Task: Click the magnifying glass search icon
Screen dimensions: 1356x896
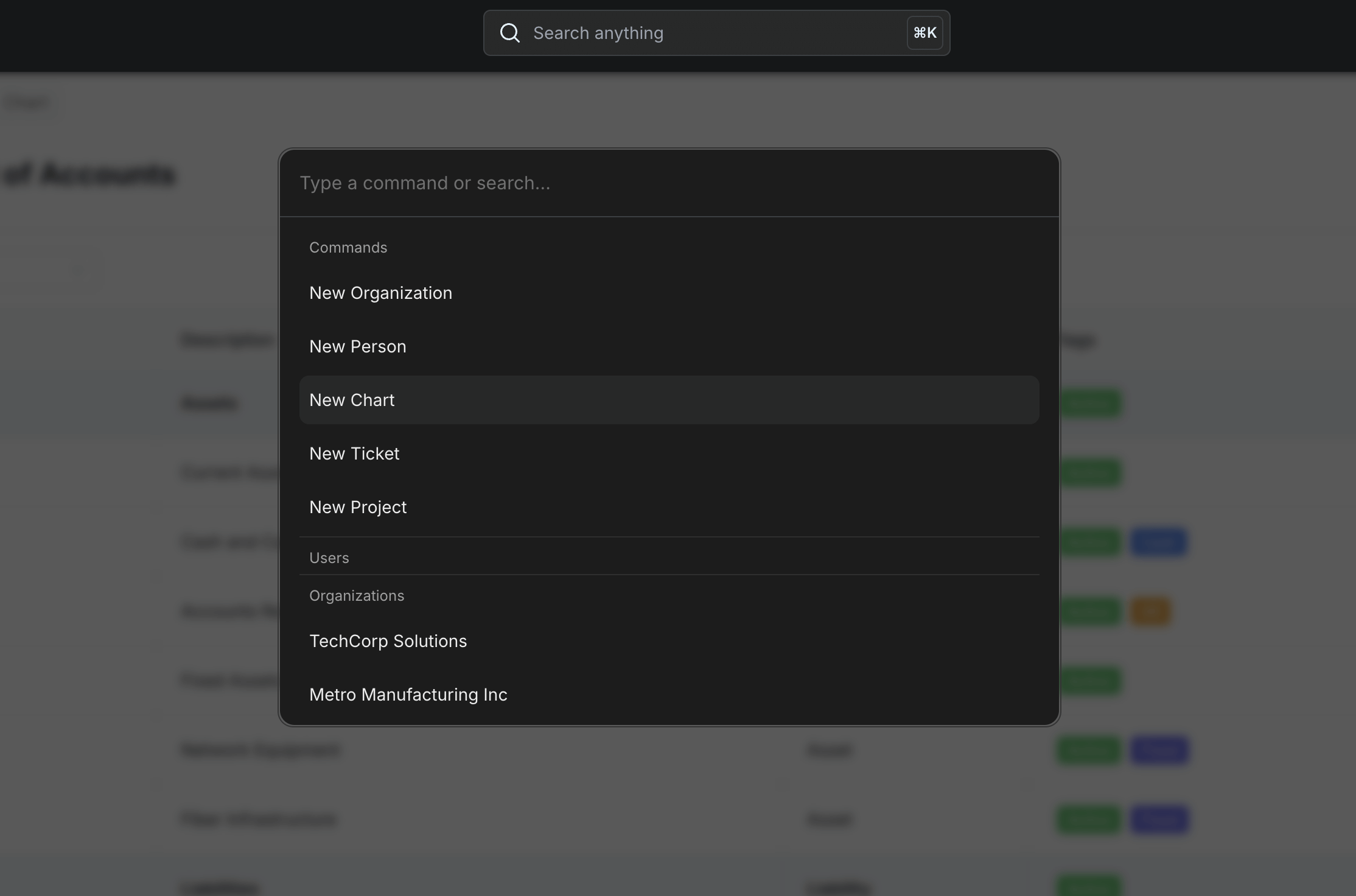Action: coord(509,33)
